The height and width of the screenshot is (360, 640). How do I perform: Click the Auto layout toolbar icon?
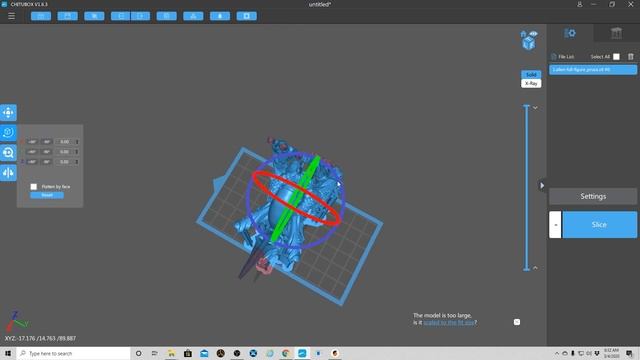point(193,16)
